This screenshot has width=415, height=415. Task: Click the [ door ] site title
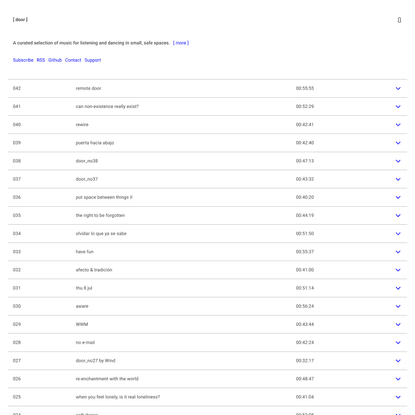20,20
